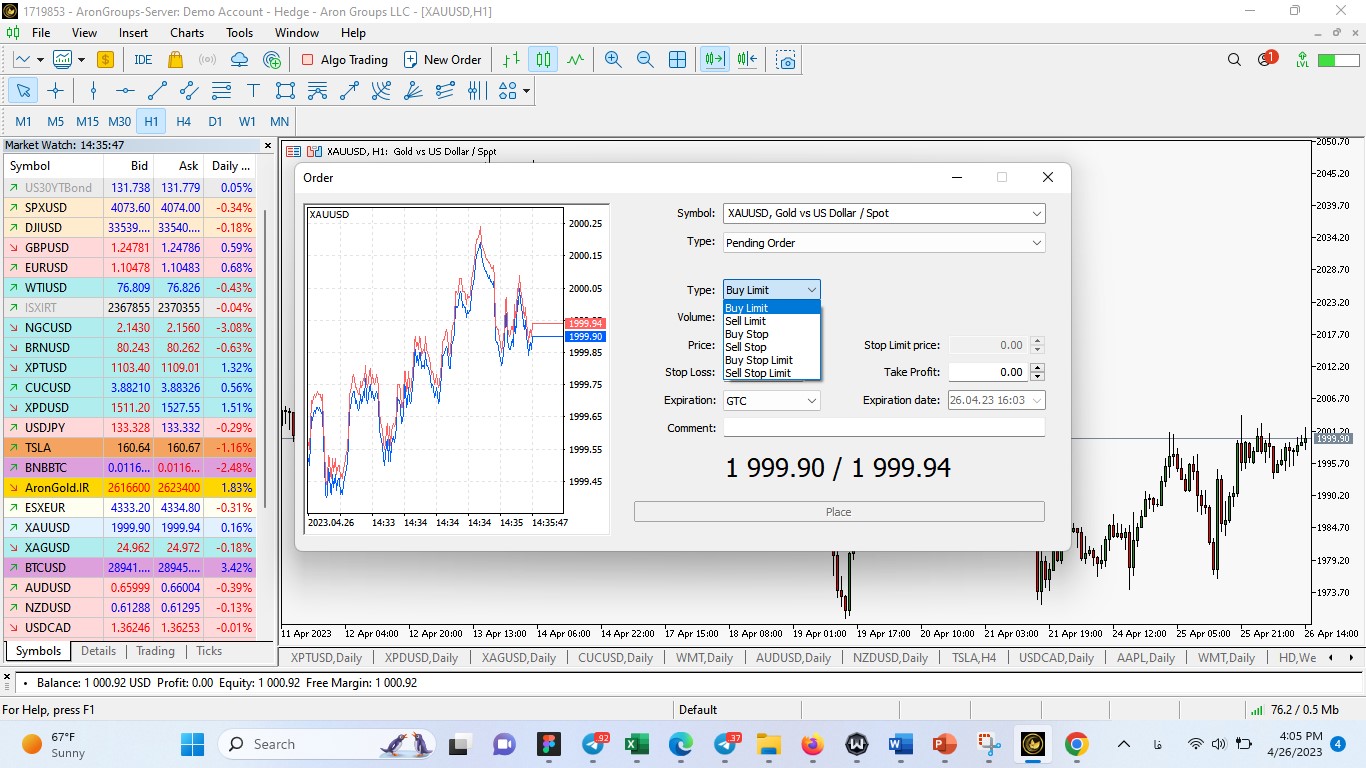Toggle Algo Trading on
1366x768 pixels.
click(344, 60)
